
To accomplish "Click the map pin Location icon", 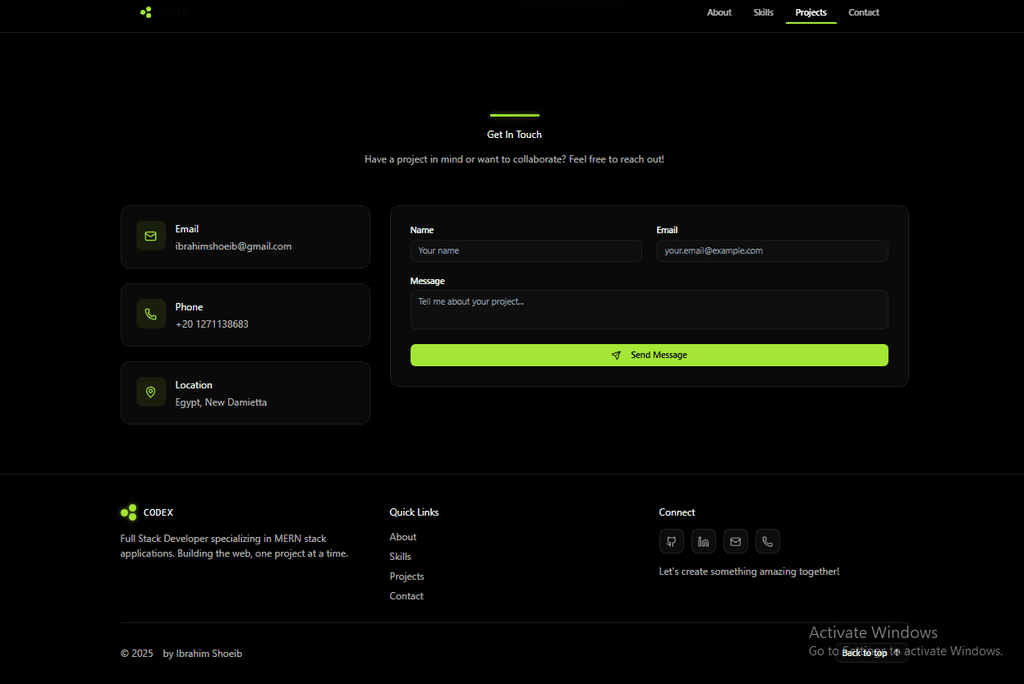I will [x=151, y=392].
